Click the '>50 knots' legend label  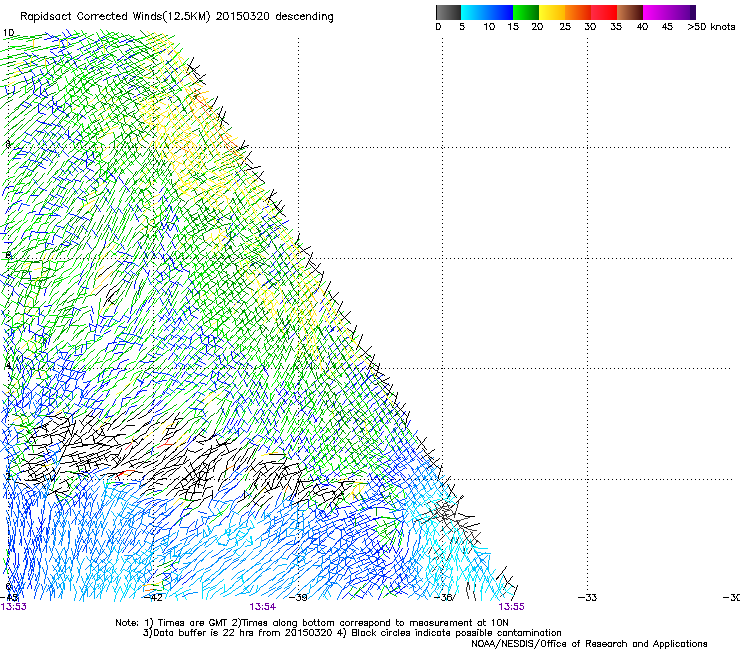[x=711, y=27]
